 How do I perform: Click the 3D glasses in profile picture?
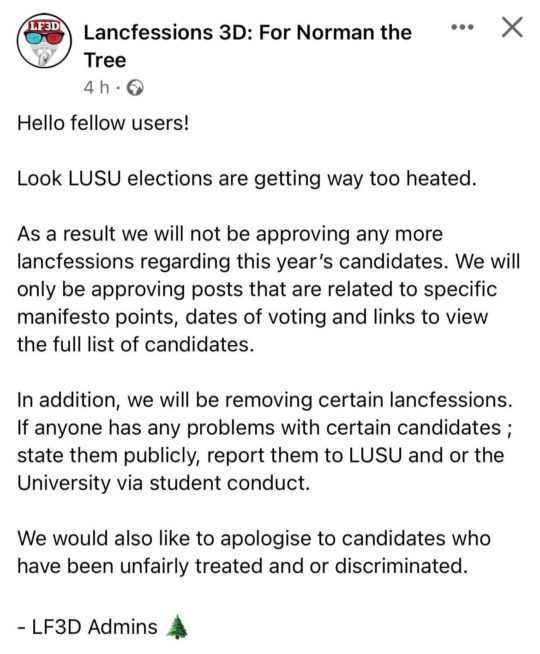44,38
